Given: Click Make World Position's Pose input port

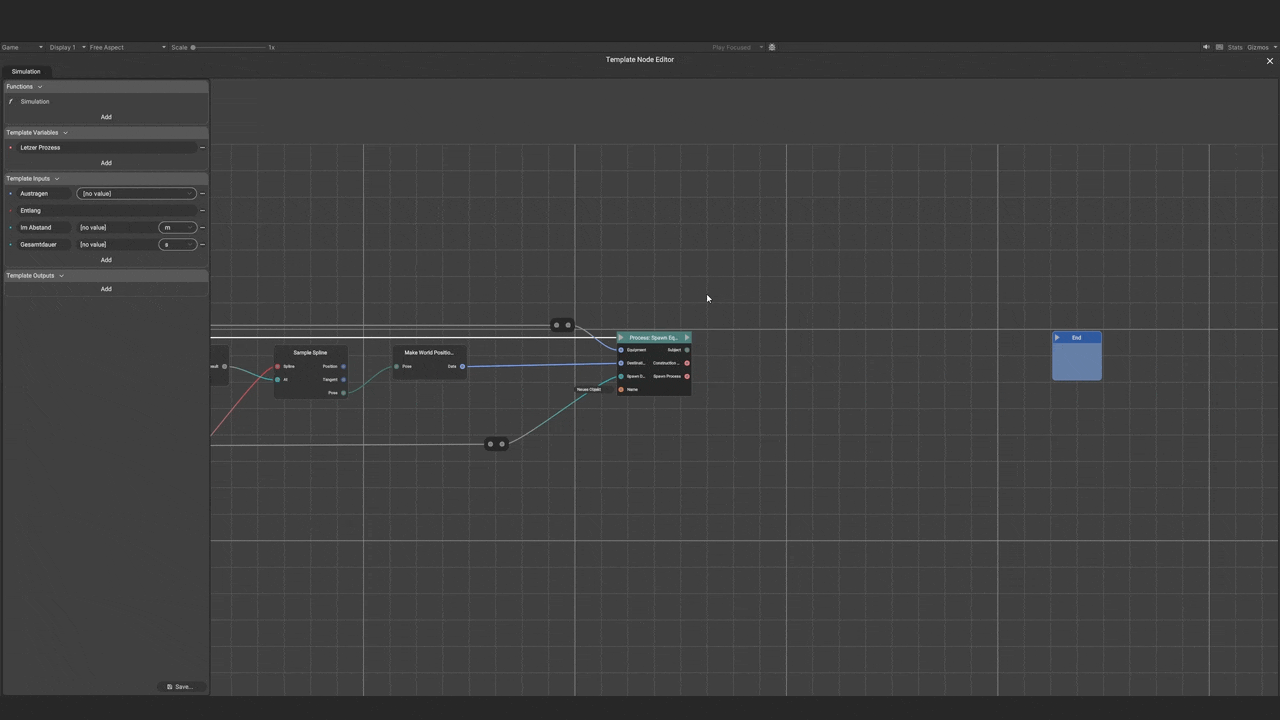Looking at the screenshot, I should click(396, 366).
